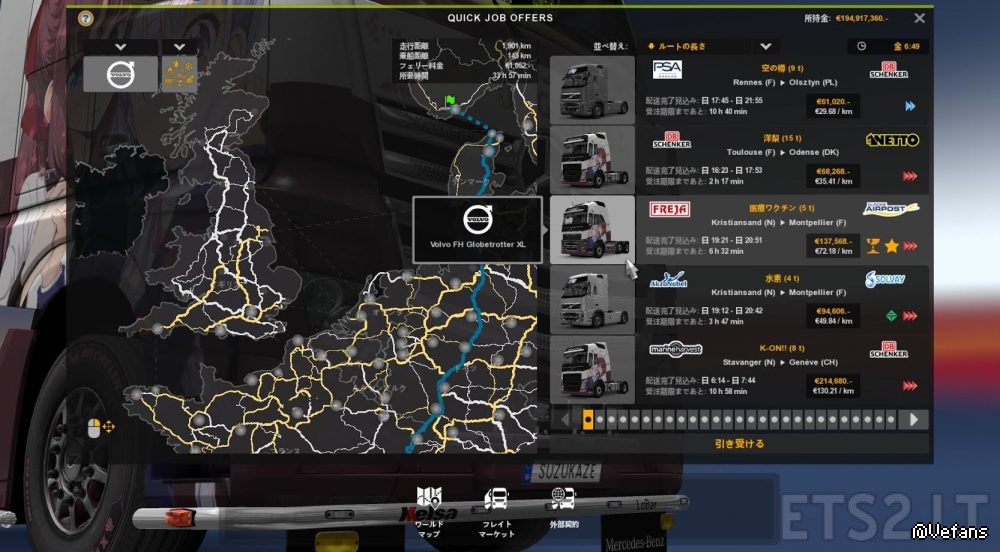Select the AkzoNobel hydrogen job truck thumbnail
The width and height of the screenshot is (1000, 552).
point(592,300)
